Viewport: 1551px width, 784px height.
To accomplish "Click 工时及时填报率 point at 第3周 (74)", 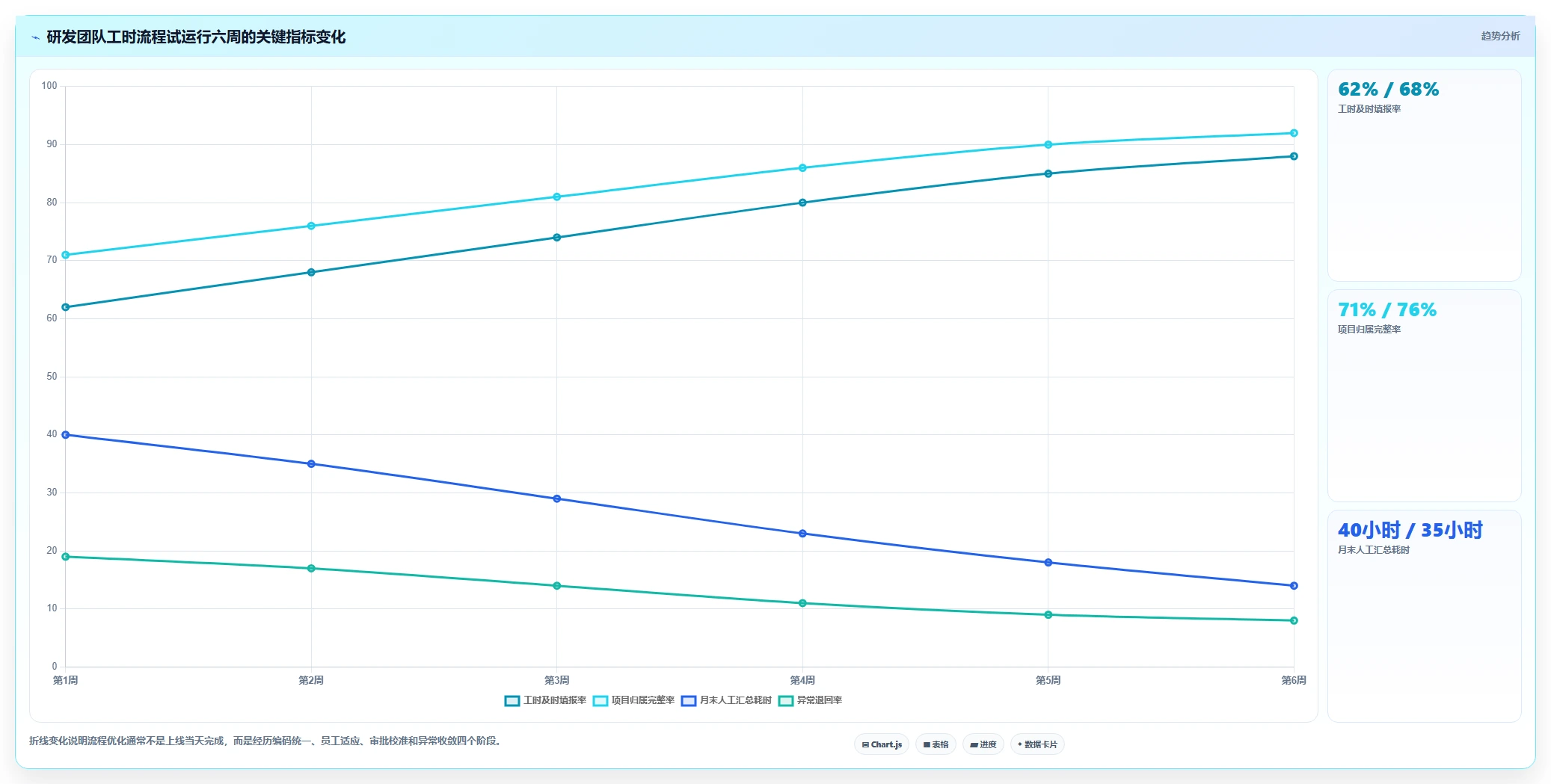I will [557, 238].
